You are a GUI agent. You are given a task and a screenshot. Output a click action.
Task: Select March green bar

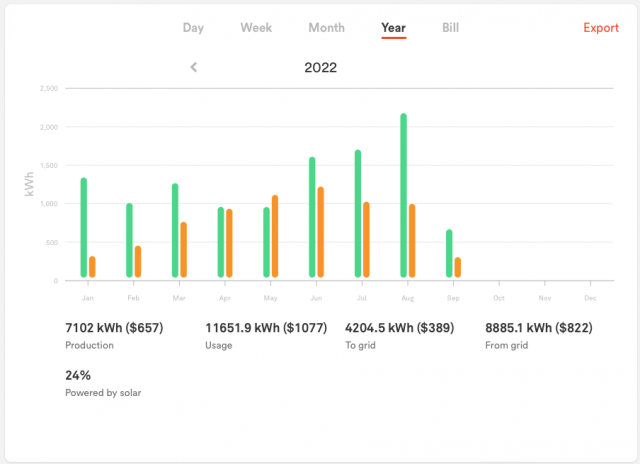[175, 231]
